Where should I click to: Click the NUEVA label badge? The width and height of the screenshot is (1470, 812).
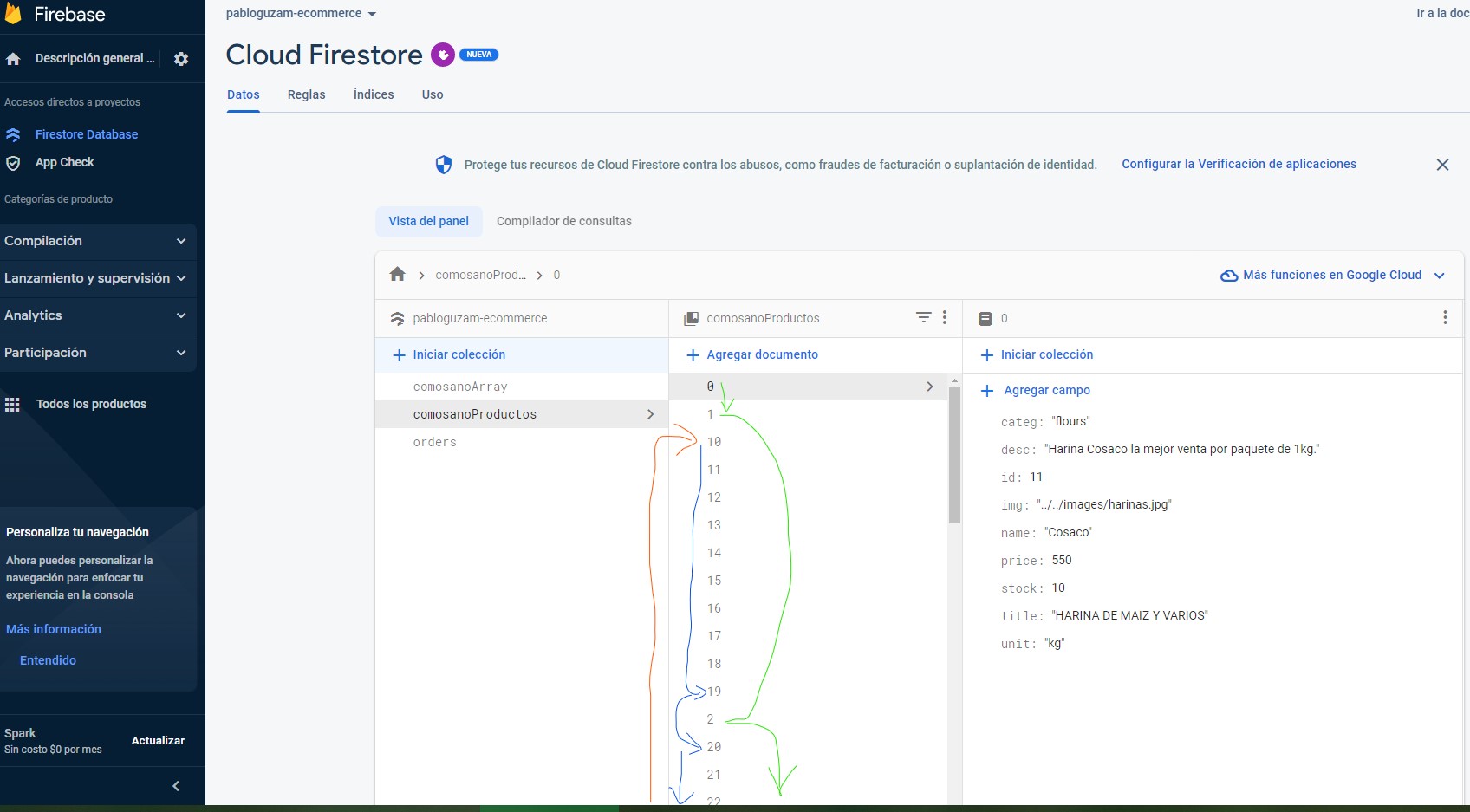click(x=478, y=55)
